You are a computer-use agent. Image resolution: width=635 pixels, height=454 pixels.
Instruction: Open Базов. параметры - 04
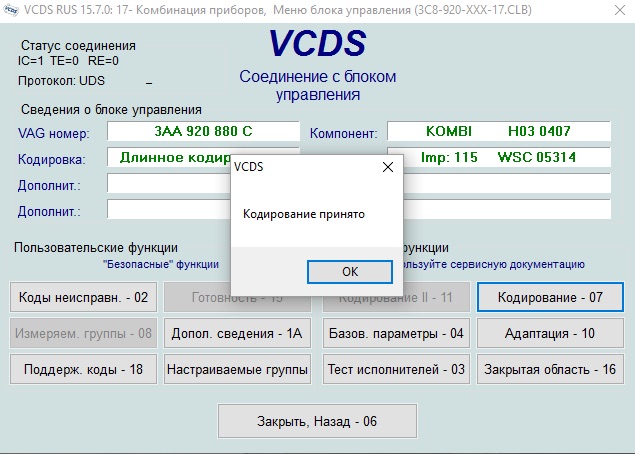click(x=396, y=333)
